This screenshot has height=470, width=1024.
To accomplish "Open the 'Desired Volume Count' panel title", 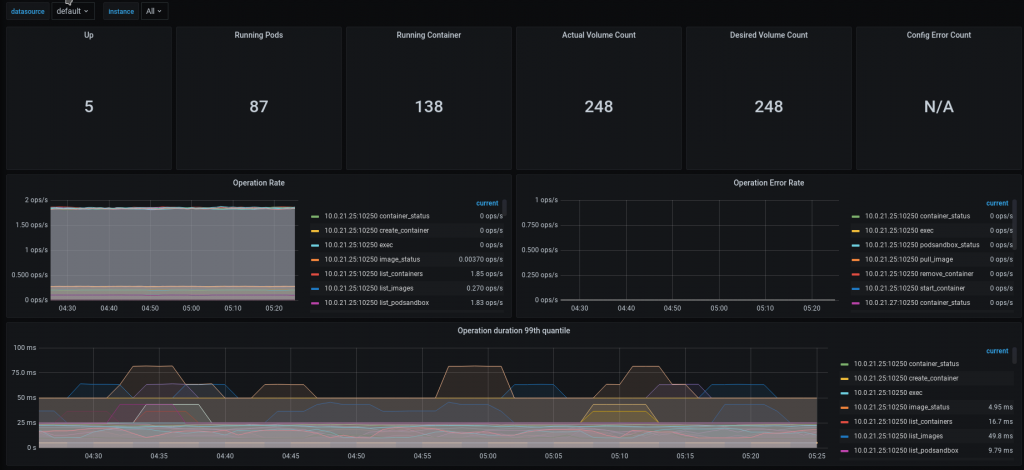I will point(769,35).
